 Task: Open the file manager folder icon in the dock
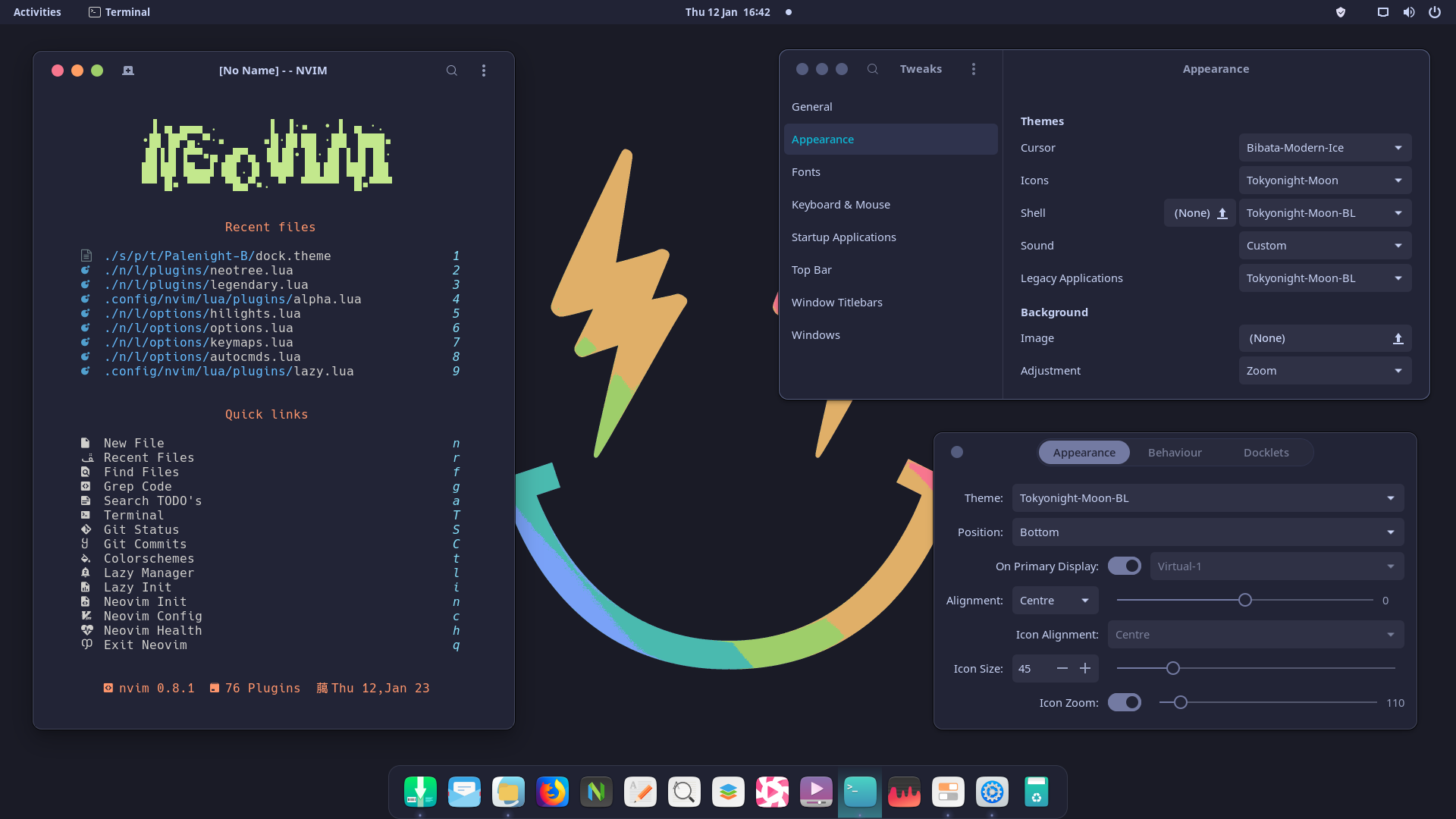tap(508, 792)
